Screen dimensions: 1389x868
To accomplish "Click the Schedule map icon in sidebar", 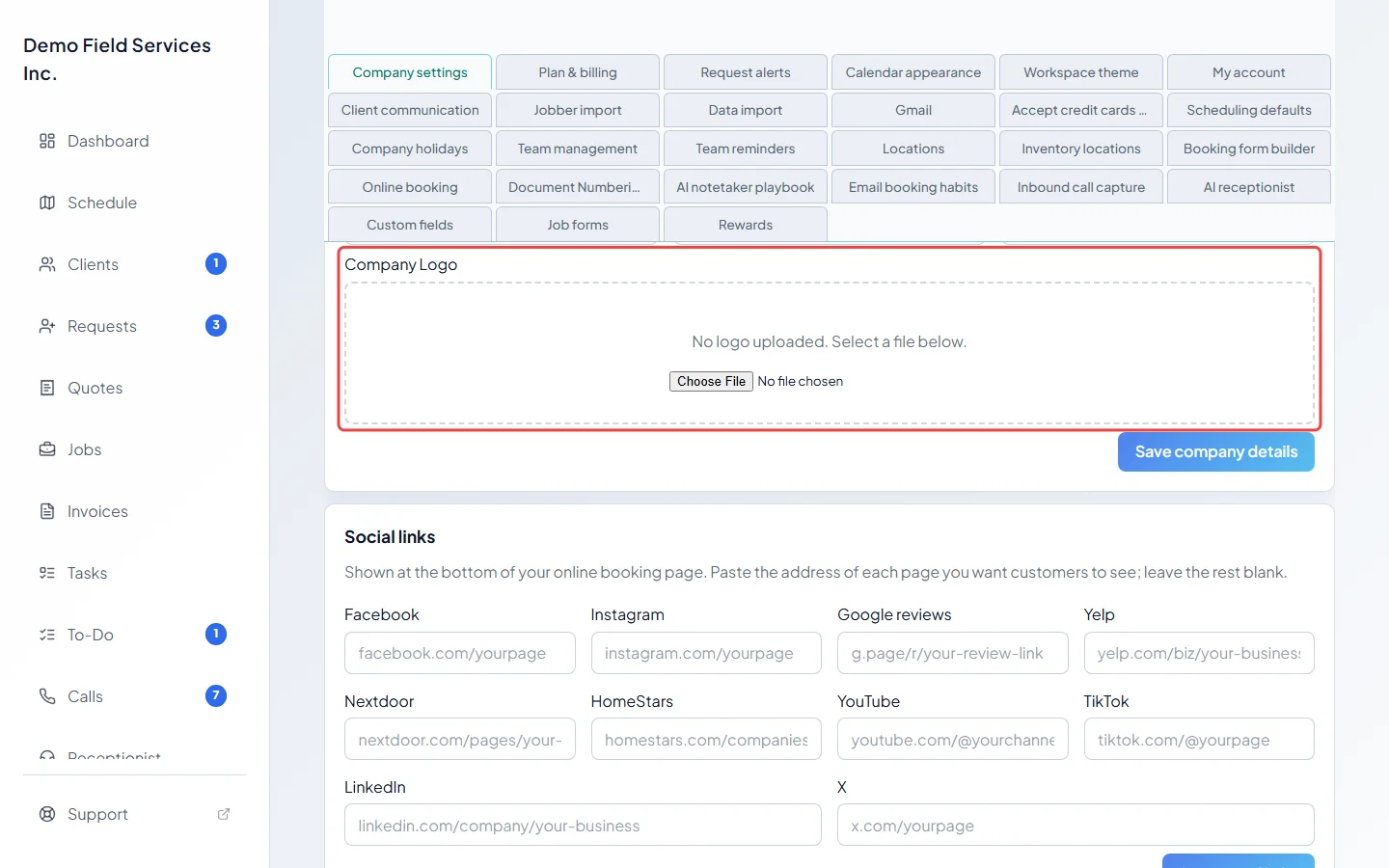I will 47,203.
